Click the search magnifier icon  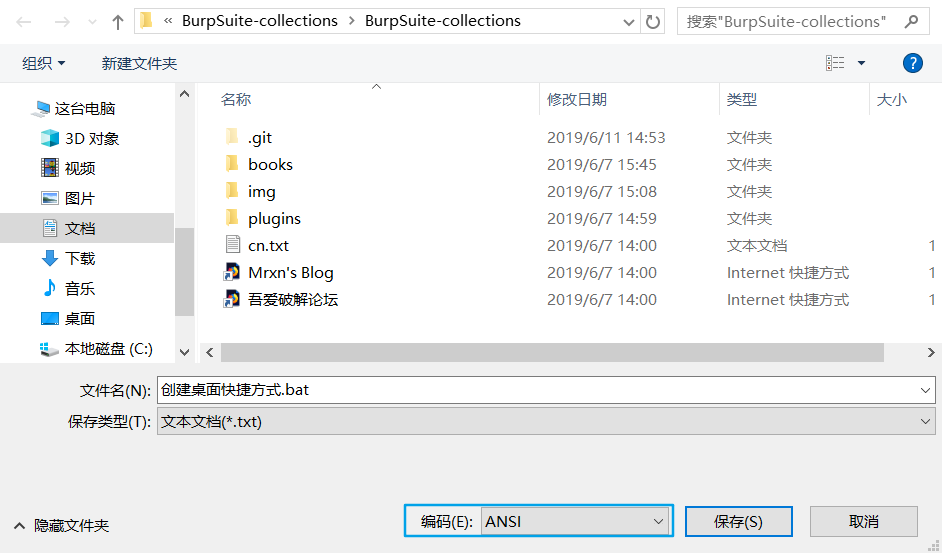click(x=911, y=22)
